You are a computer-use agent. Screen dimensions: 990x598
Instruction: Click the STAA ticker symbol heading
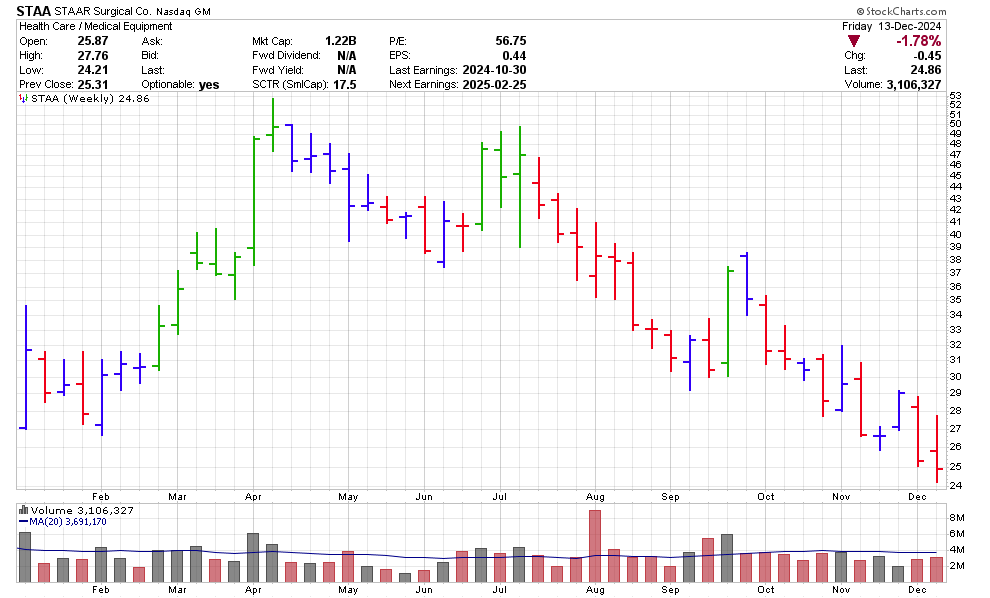pos(33,11)
